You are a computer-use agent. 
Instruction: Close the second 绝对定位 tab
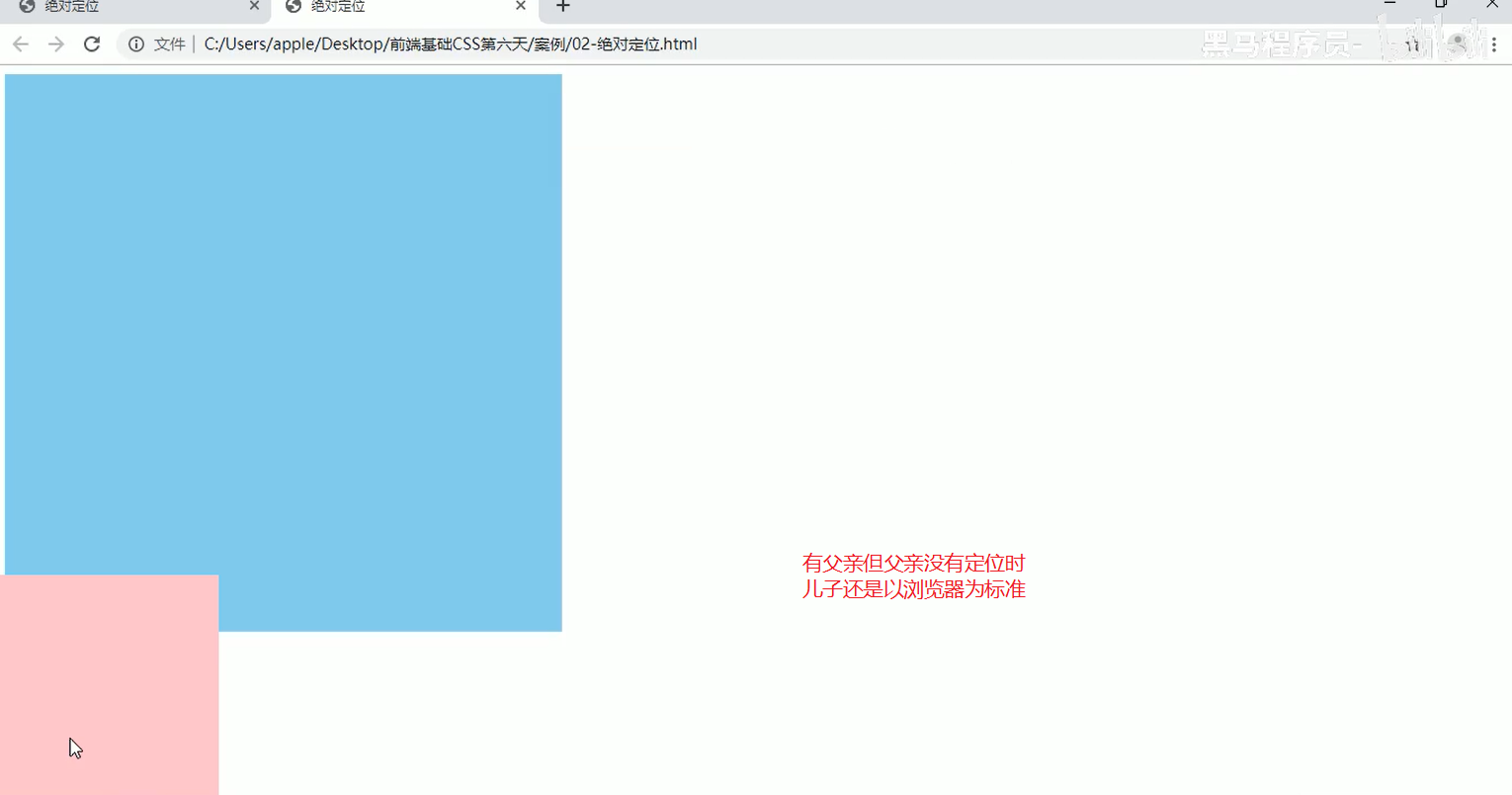point(520,7)
